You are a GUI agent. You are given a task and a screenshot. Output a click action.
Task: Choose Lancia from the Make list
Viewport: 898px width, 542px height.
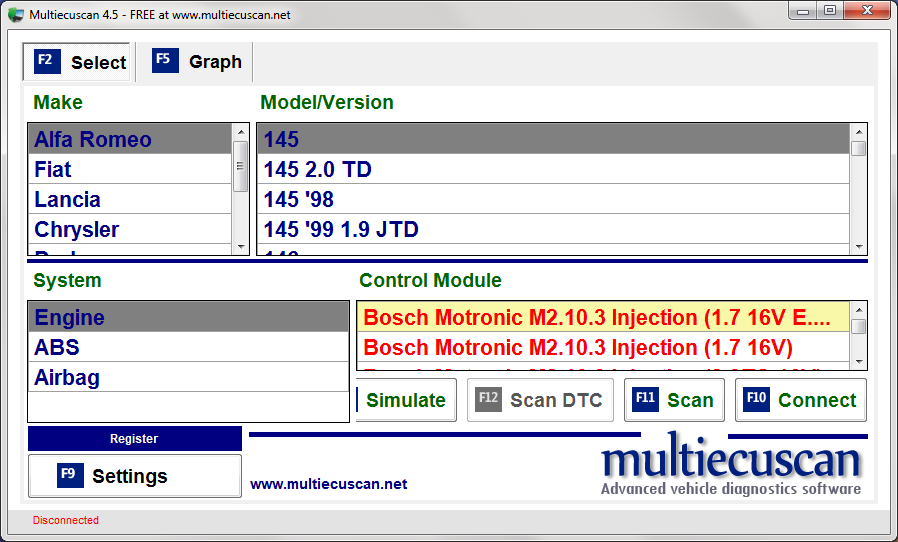coord(129,199)
